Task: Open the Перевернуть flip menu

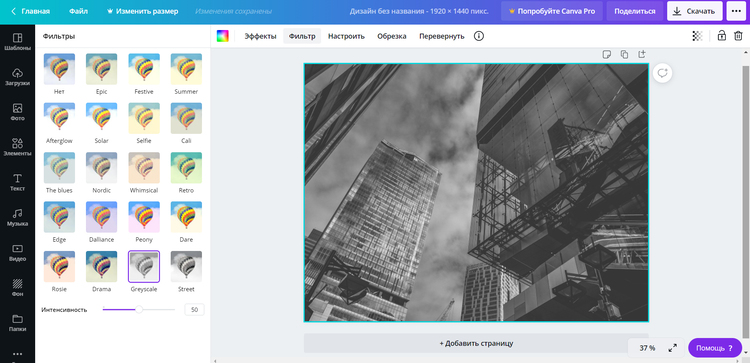Action: 441,36
